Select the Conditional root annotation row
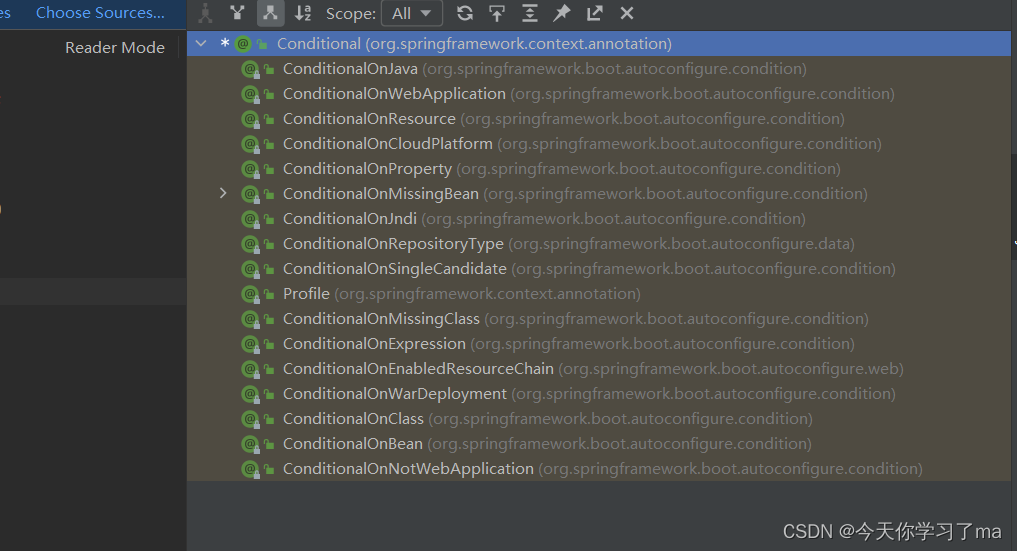Image resolution: width=1017 pixels, height=551 pixels. click(x=599, y=43)
